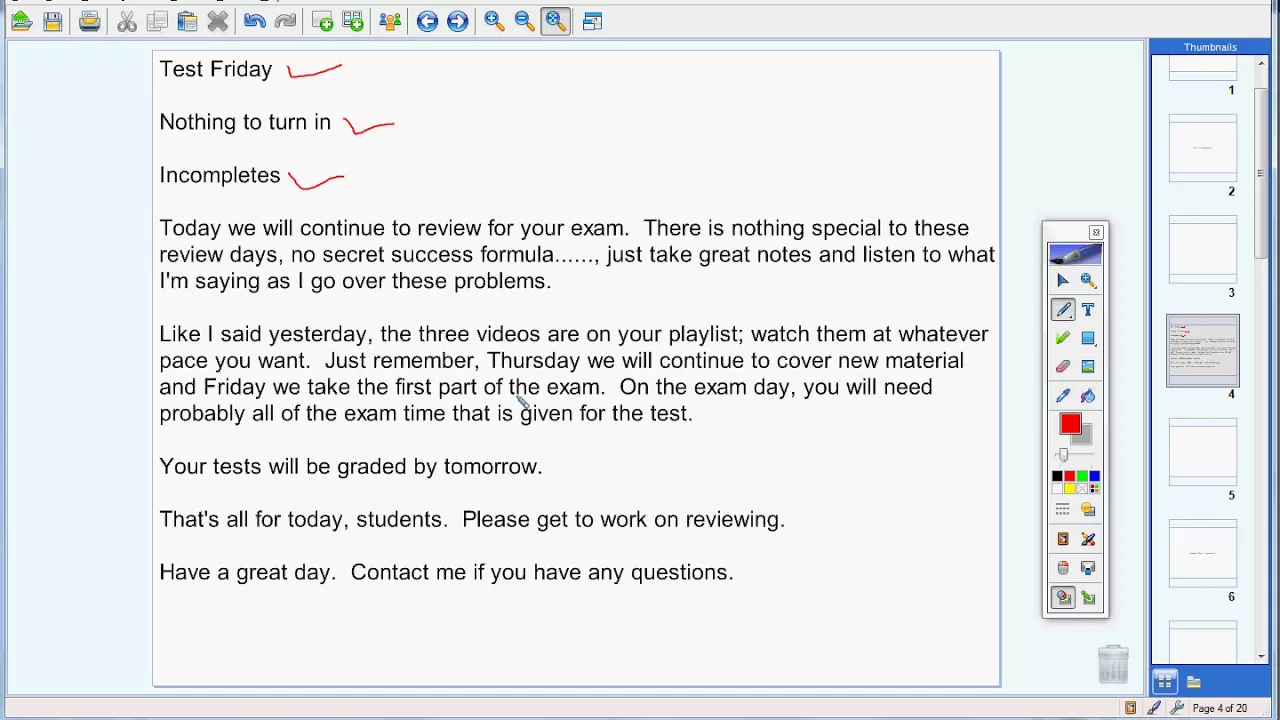Open page 3 thumbnail
The width and height of the screenshot is (1280, 720).
click(1203, 249)
